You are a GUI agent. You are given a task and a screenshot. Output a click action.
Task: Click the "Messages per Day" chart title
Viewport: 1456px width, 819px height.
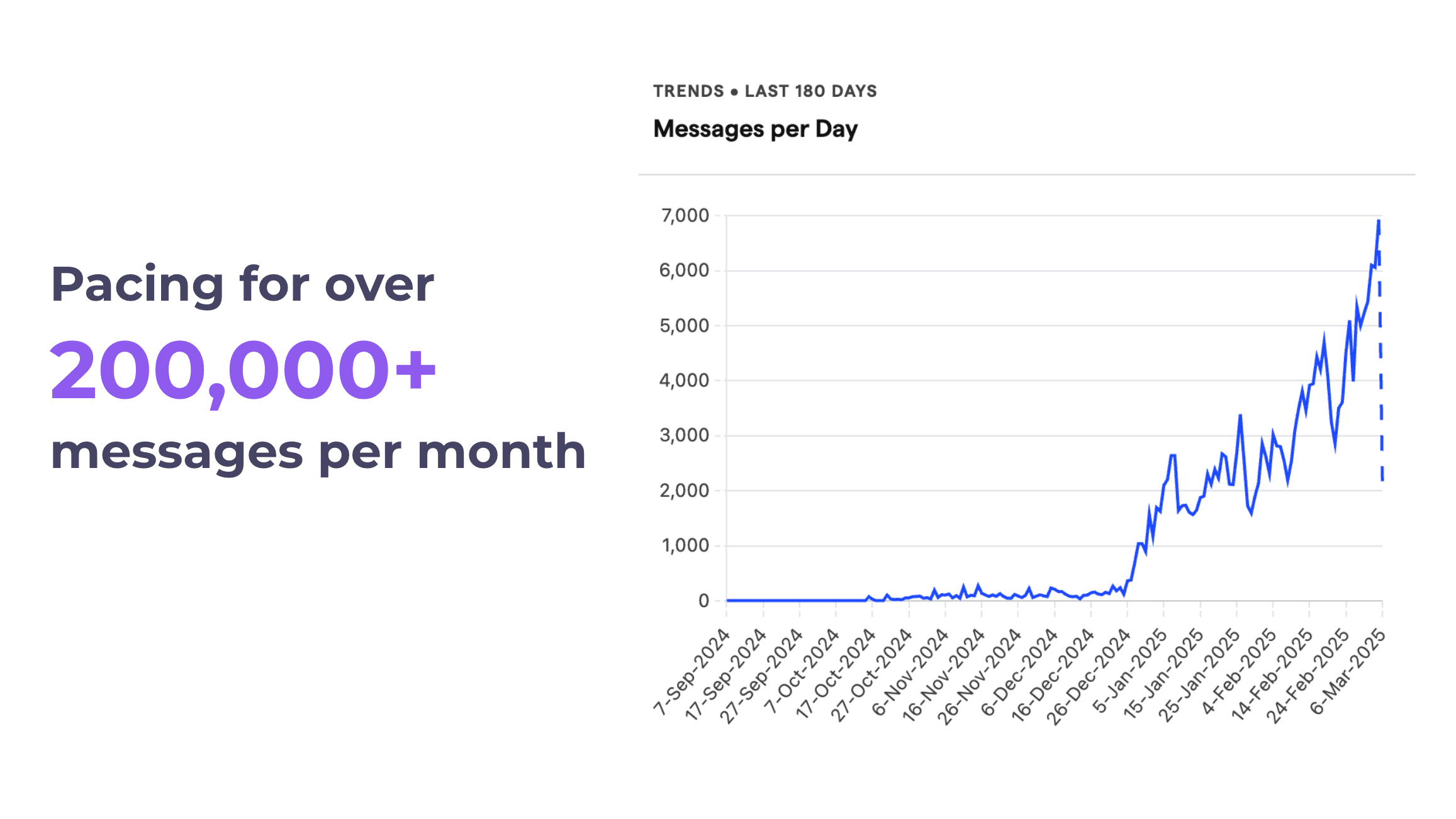(755, 129)
